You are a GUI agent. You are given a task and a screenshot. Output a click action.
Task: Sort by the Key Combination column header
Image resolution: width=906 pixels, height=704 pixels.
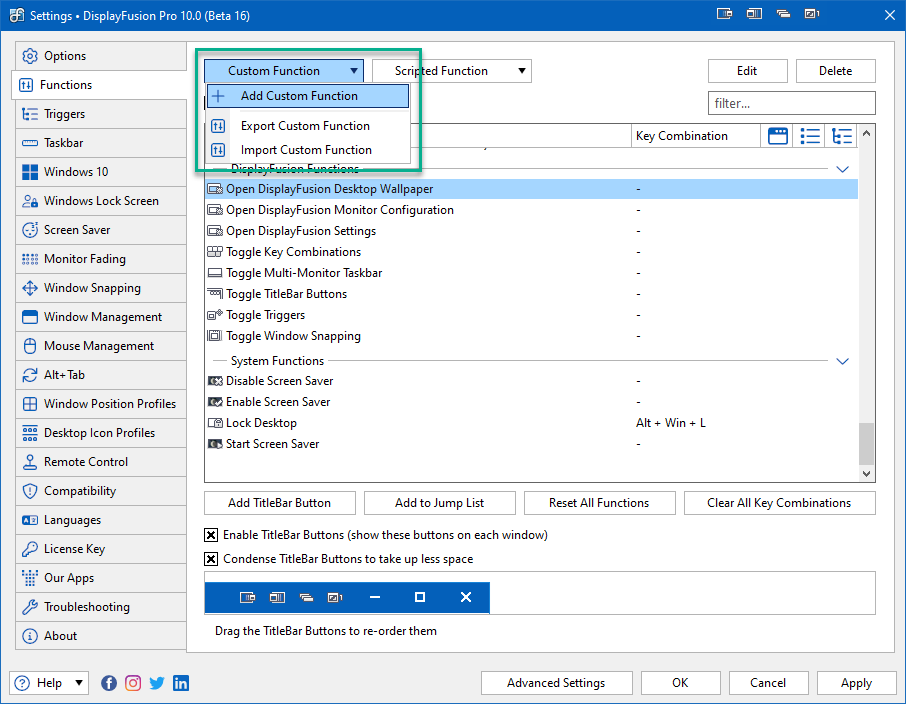695,136
